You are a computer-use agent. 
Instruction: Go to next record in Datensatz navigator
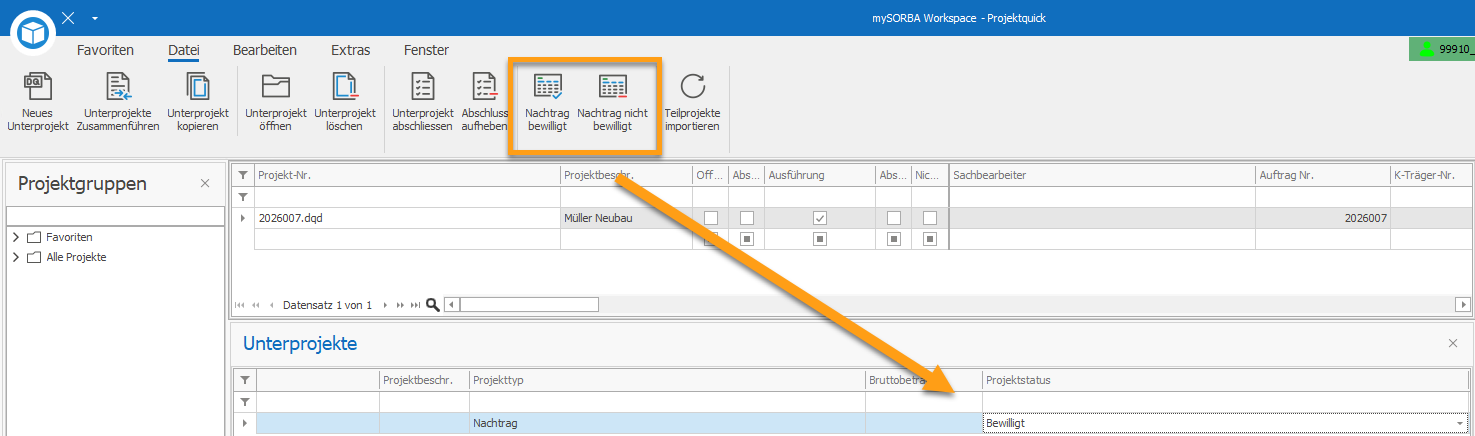(386, 304)
